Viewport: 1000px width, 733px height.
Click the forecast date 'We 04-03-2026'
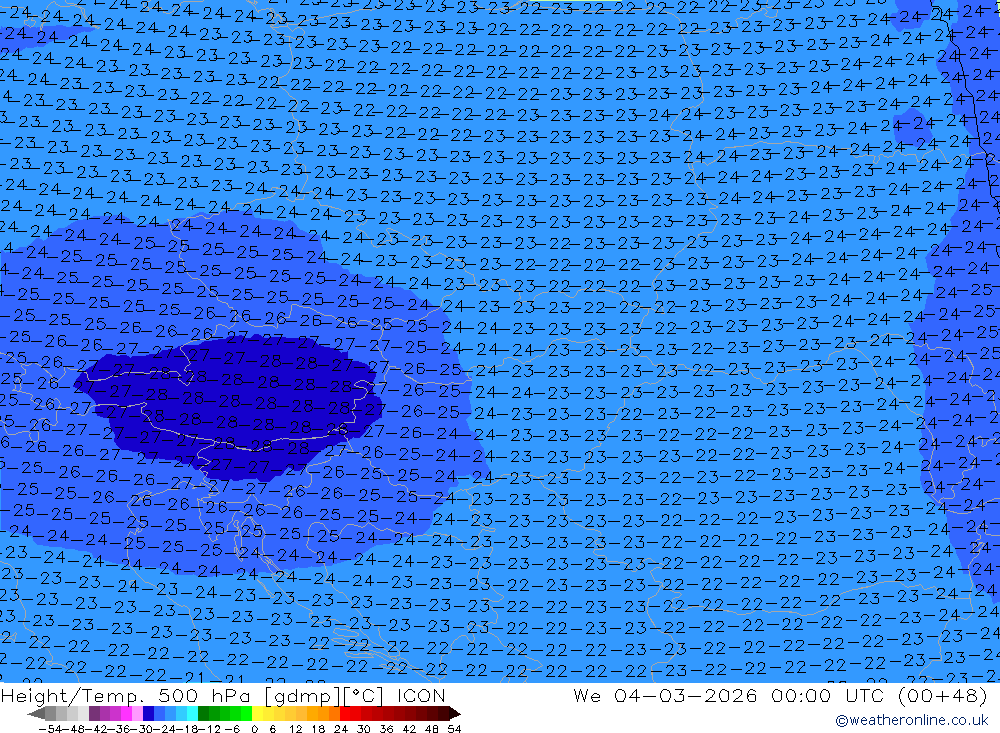[665, 695]
